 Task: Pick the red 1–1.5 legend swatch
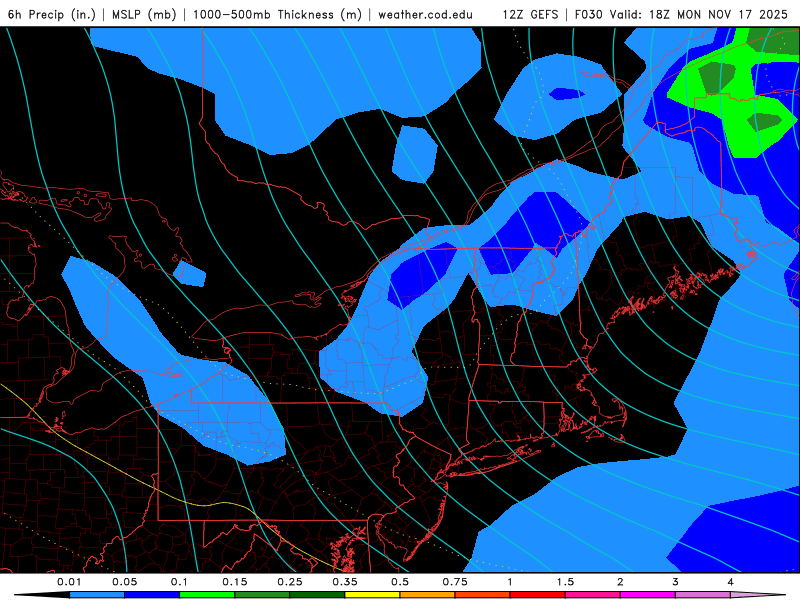pos(538,595)
